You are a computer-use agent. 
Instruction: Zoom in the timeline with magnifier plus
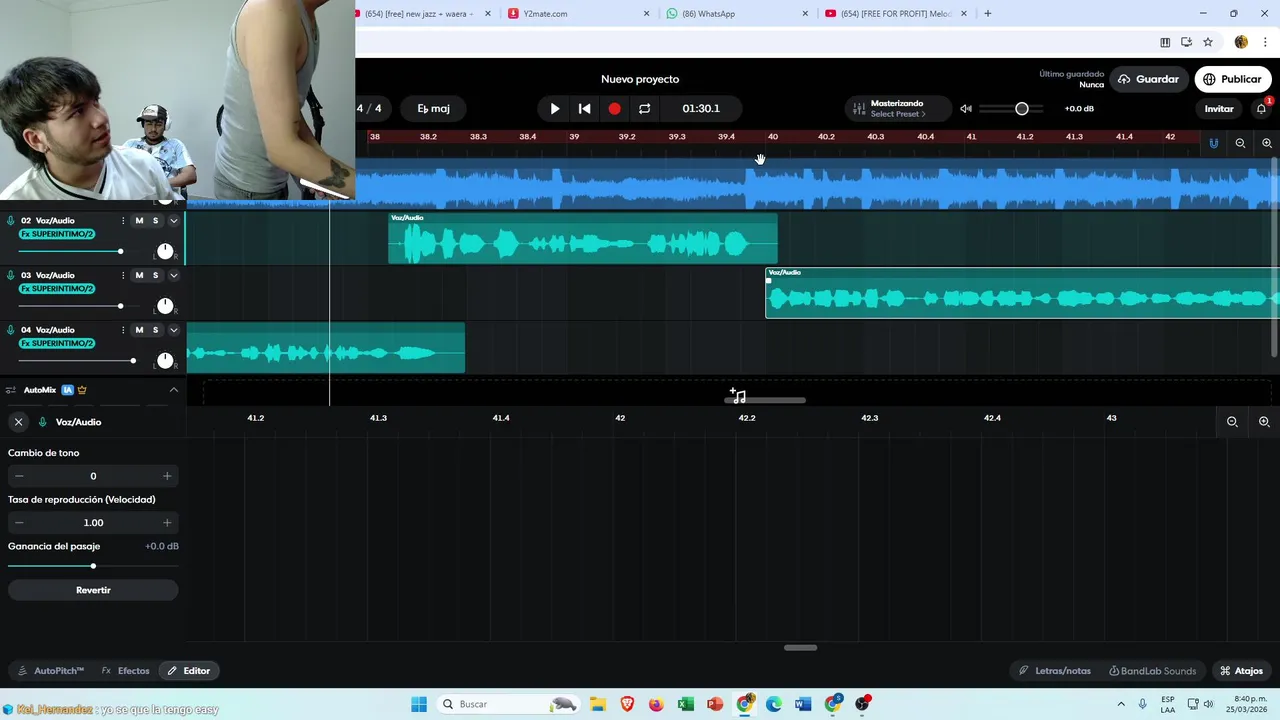click(1267, 143)
